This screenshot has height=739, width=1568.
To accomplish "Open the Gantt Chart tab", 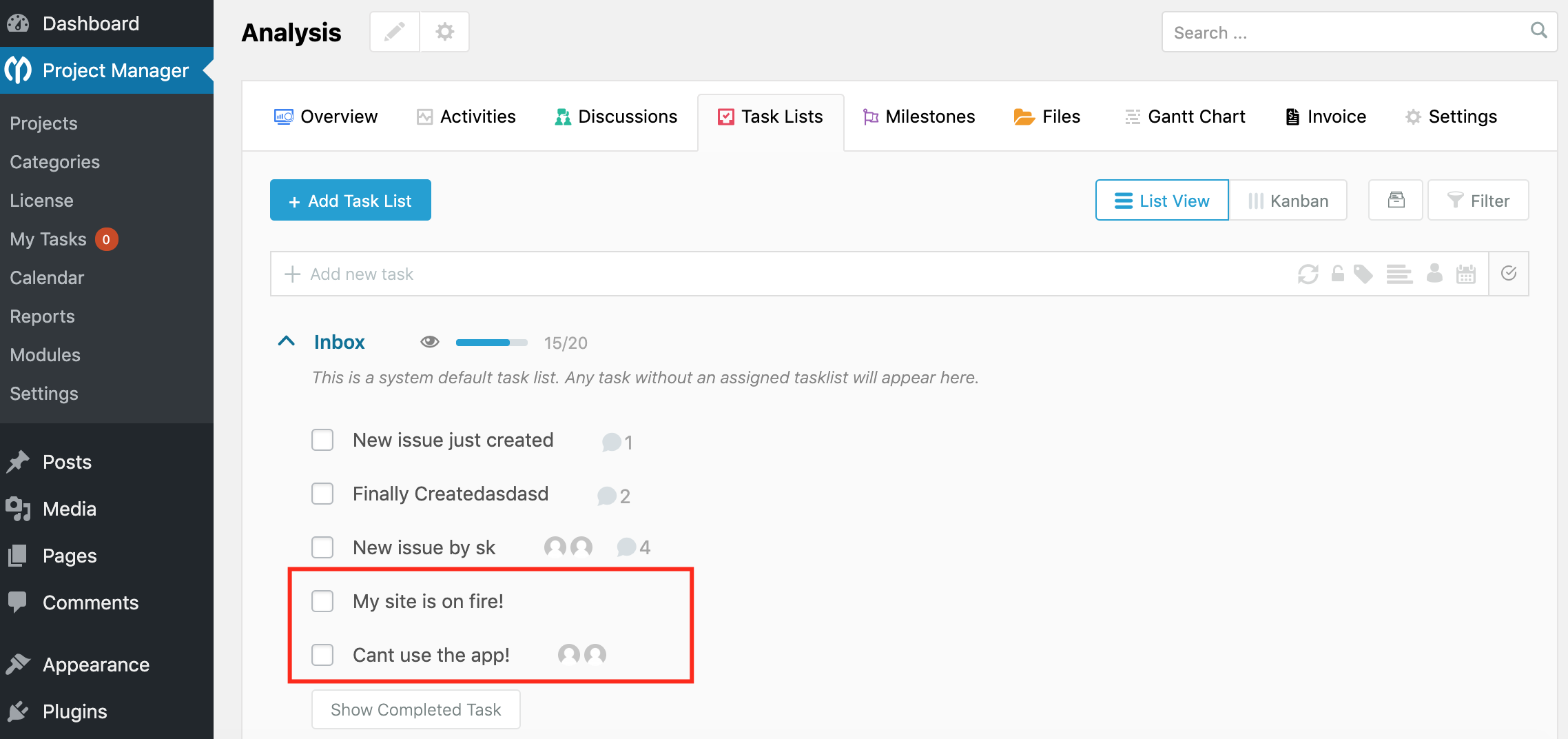I will (1185, 117).
